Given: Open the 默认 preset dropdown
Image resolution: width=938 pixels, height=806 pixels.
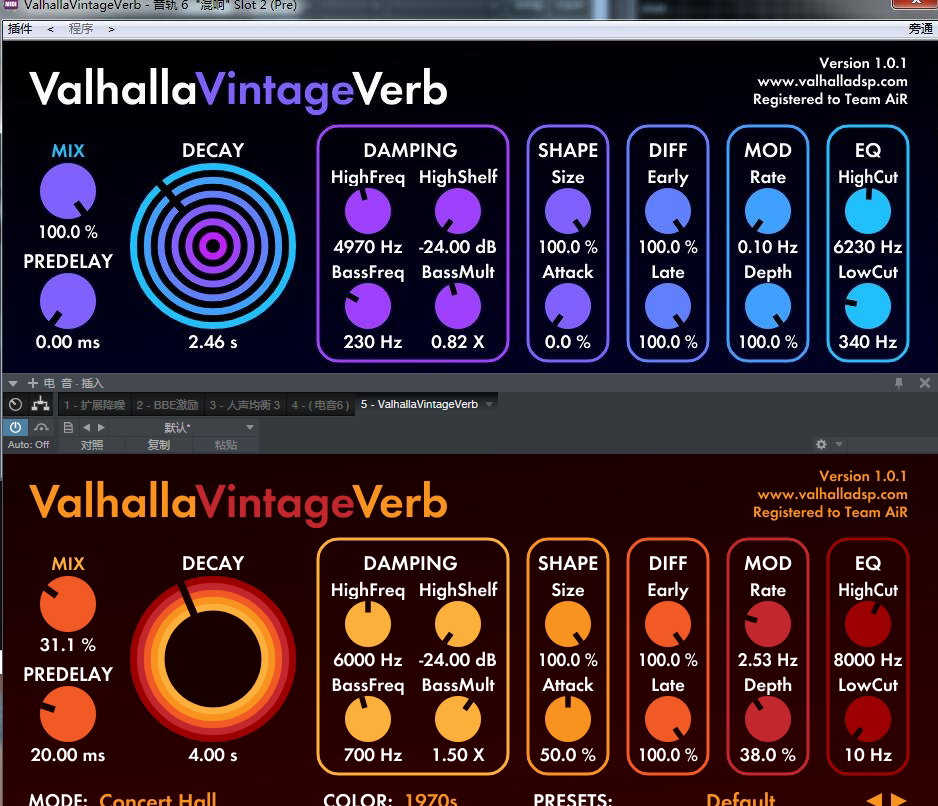Looking at the screenshot, I should pos(183,427).
